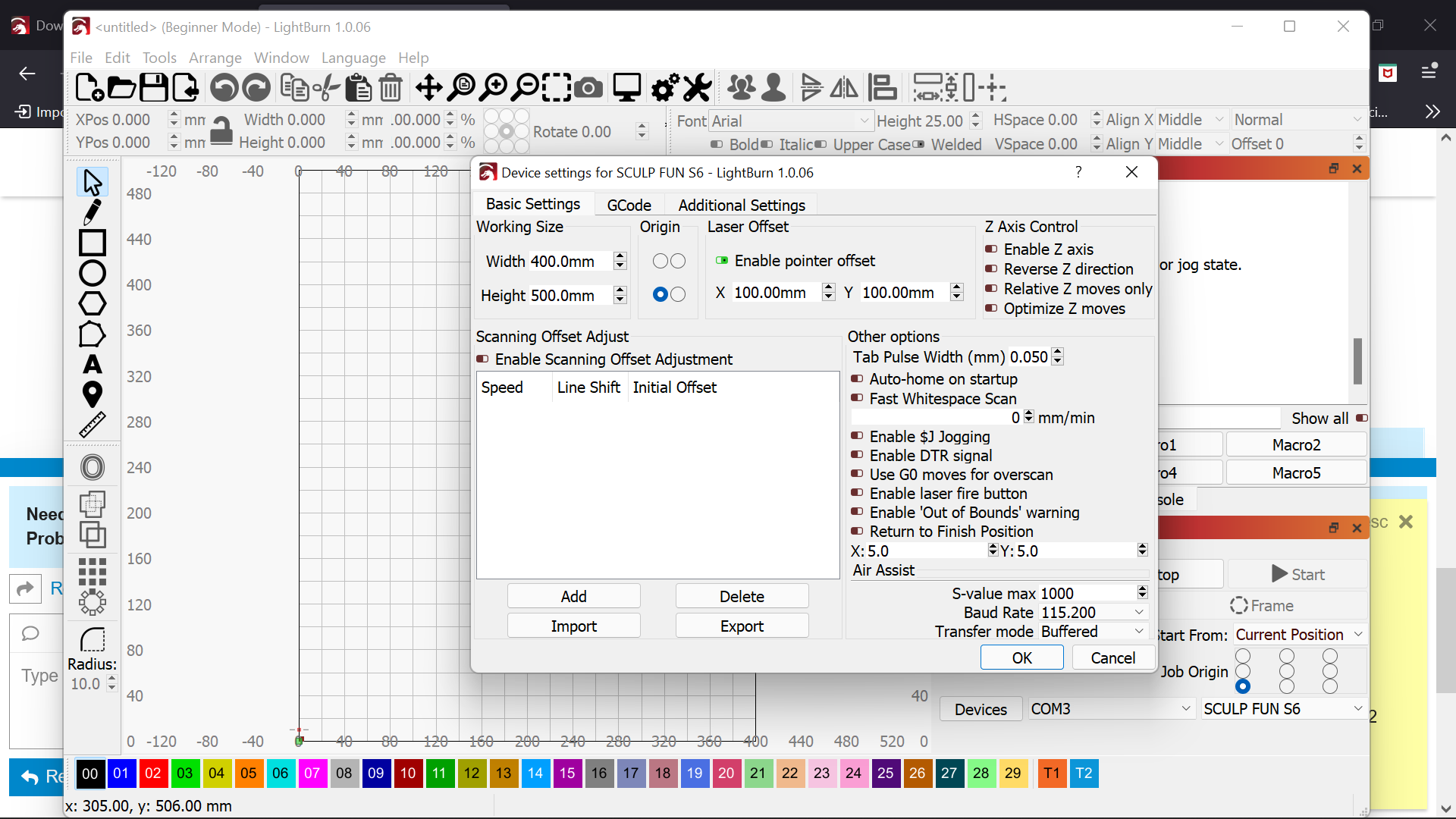The image size is (1456, 819).
Task: Open the SCULP FUN S6 device dropdown
Action: pyautogui.click(x=1284, y=709)
